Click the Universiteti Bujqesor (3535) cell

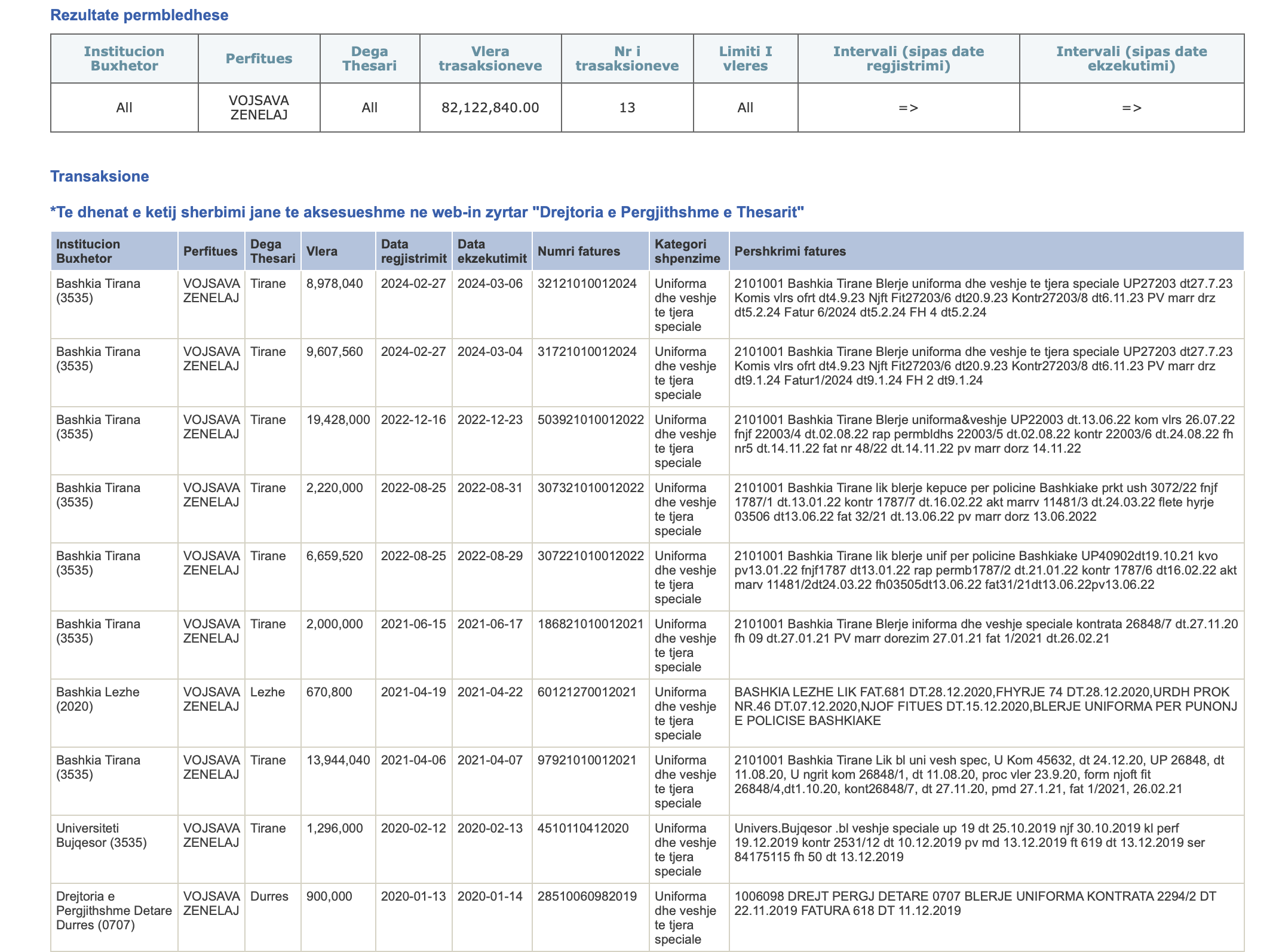click(101, 836)
